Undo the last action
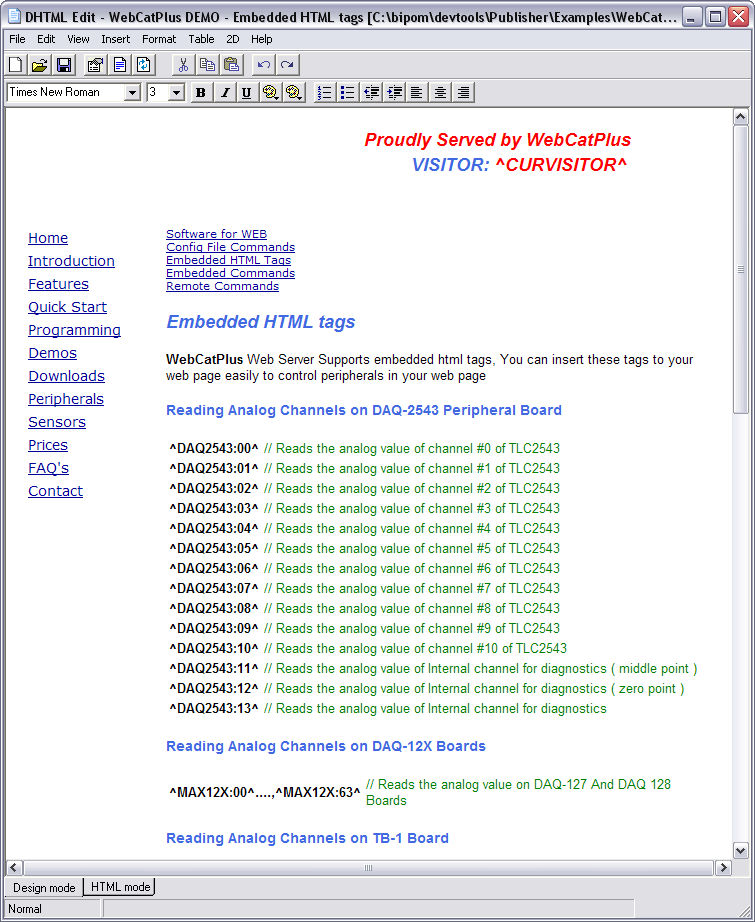The width and height of the screenshot is (755, 922). 263,65
